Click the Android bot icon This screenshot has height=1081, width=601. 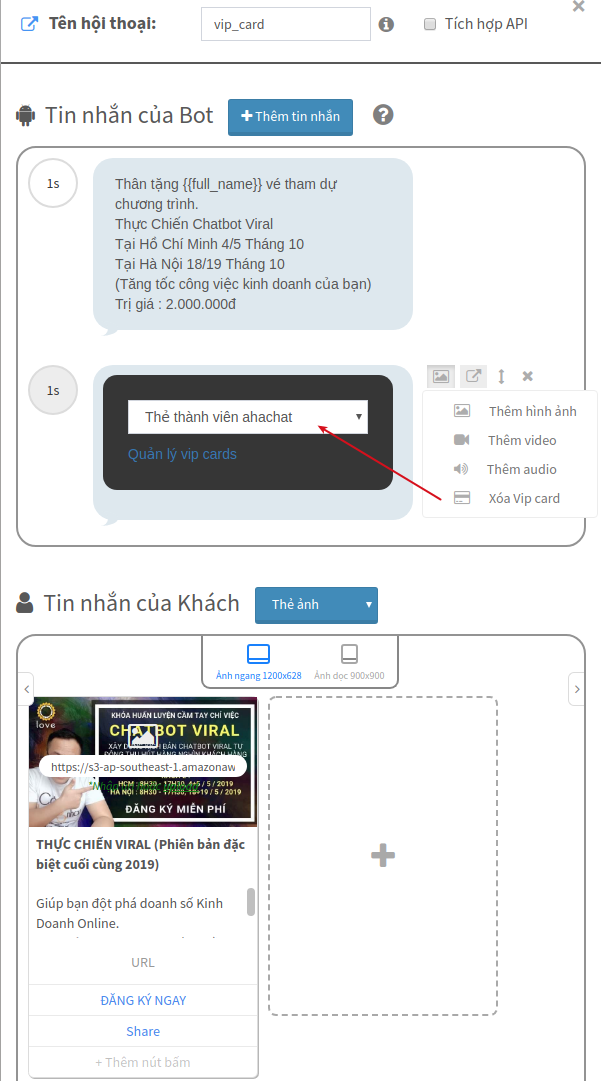coord(26,115)
